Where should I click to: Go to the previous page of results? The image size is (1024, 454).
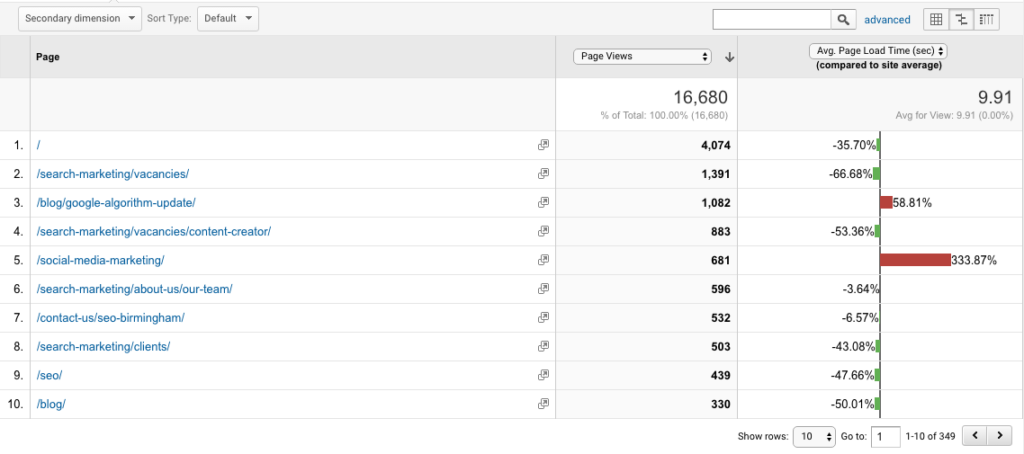tap(974, 435)
